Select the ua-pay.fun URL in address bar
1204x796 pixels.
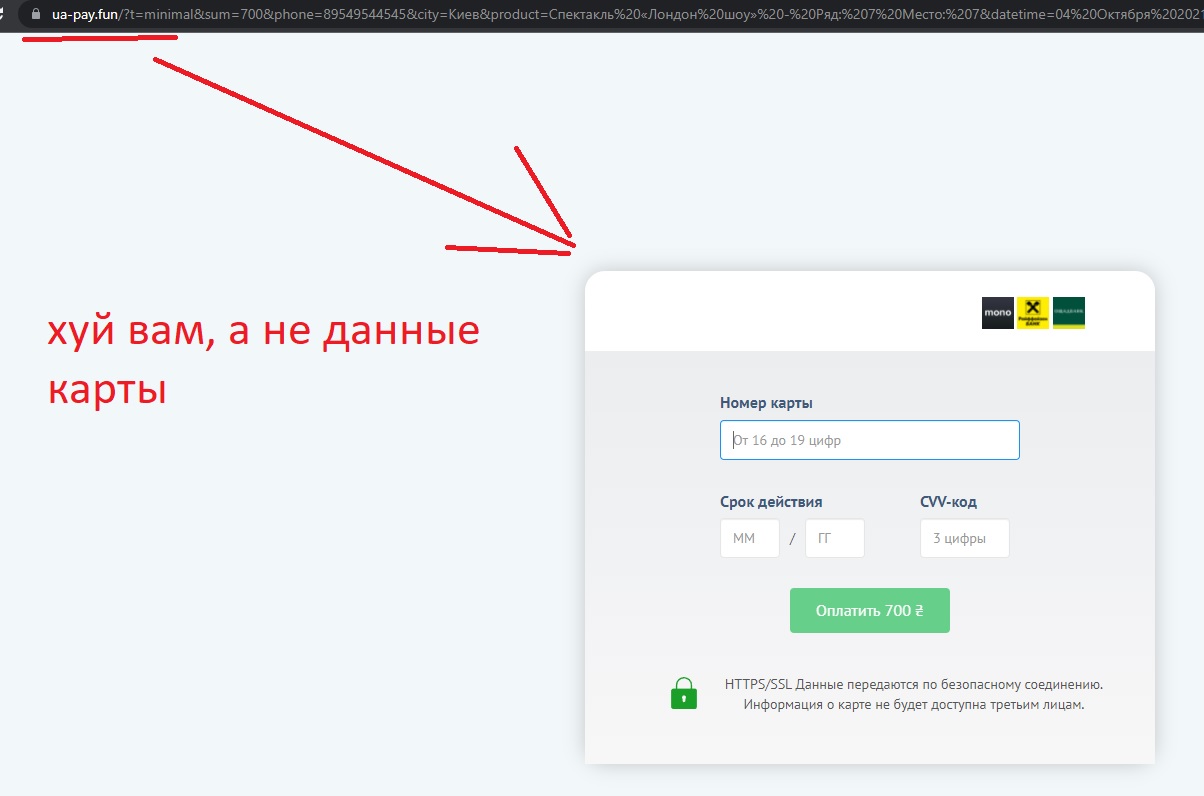tap(85, 15)
